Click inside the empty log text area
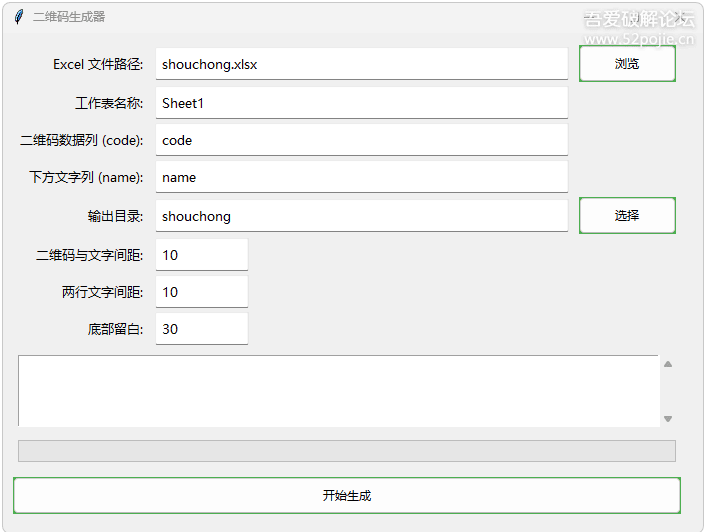The image size is (704, 532). coord(338,391)
